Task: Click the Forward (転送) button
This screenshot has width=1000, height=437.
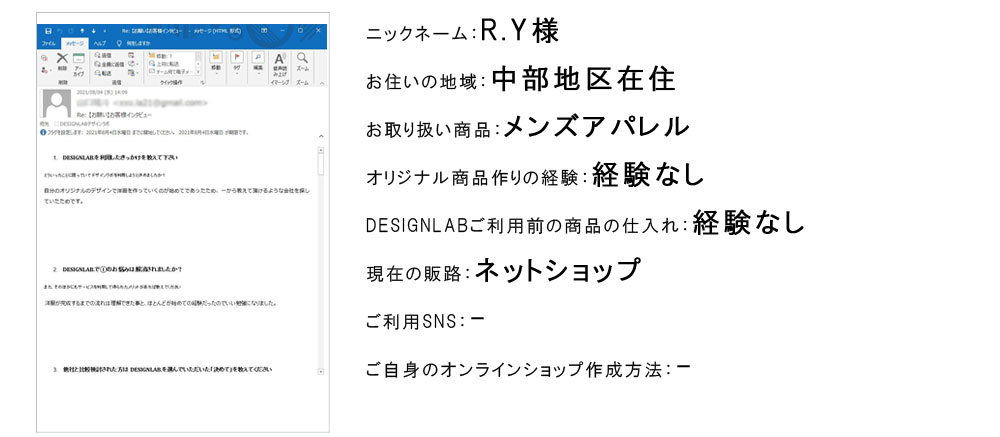Action: point(104,74)
